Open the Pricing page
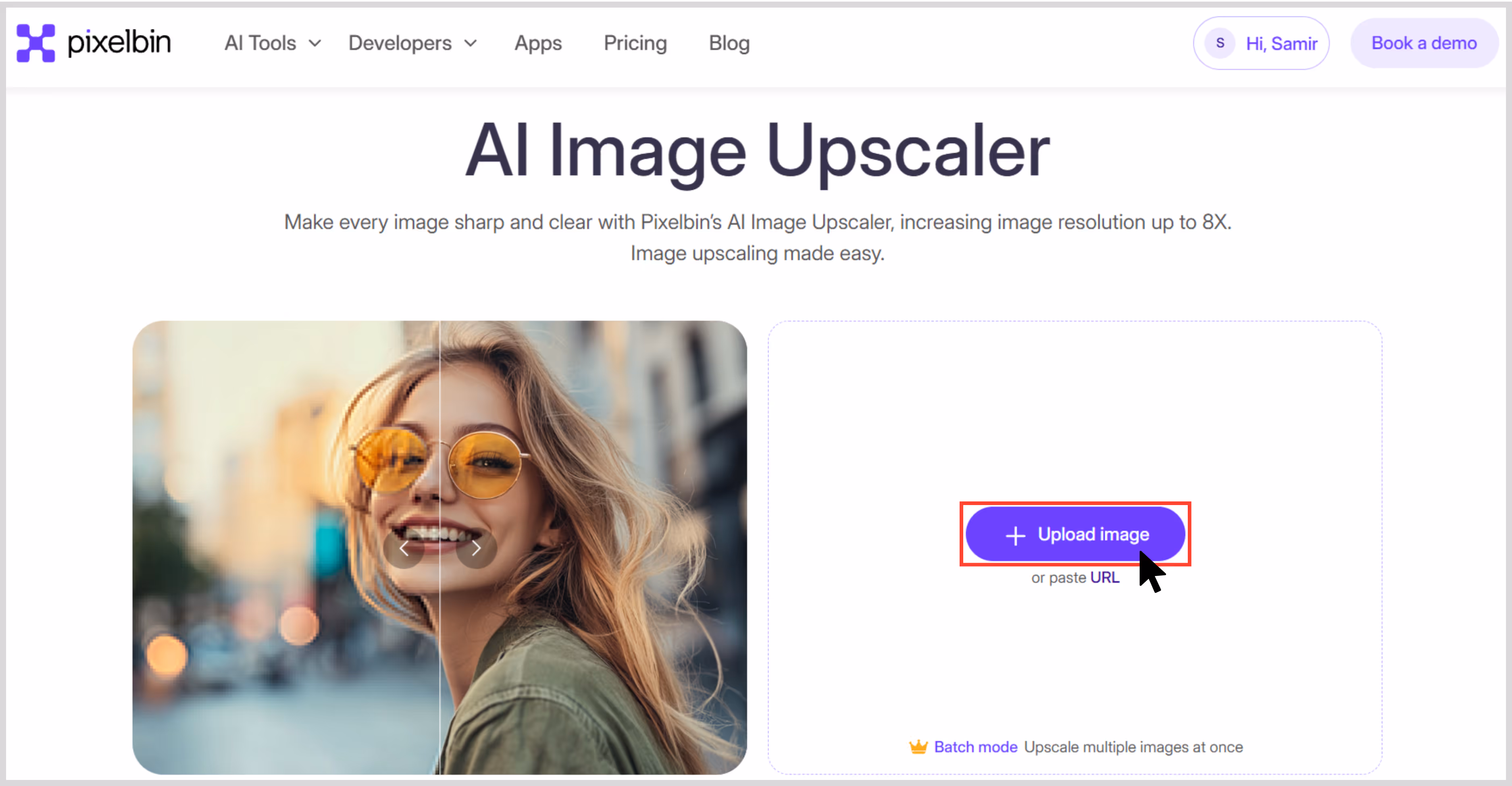Viewport: 1512px width, 786px height. pos(635,43)
